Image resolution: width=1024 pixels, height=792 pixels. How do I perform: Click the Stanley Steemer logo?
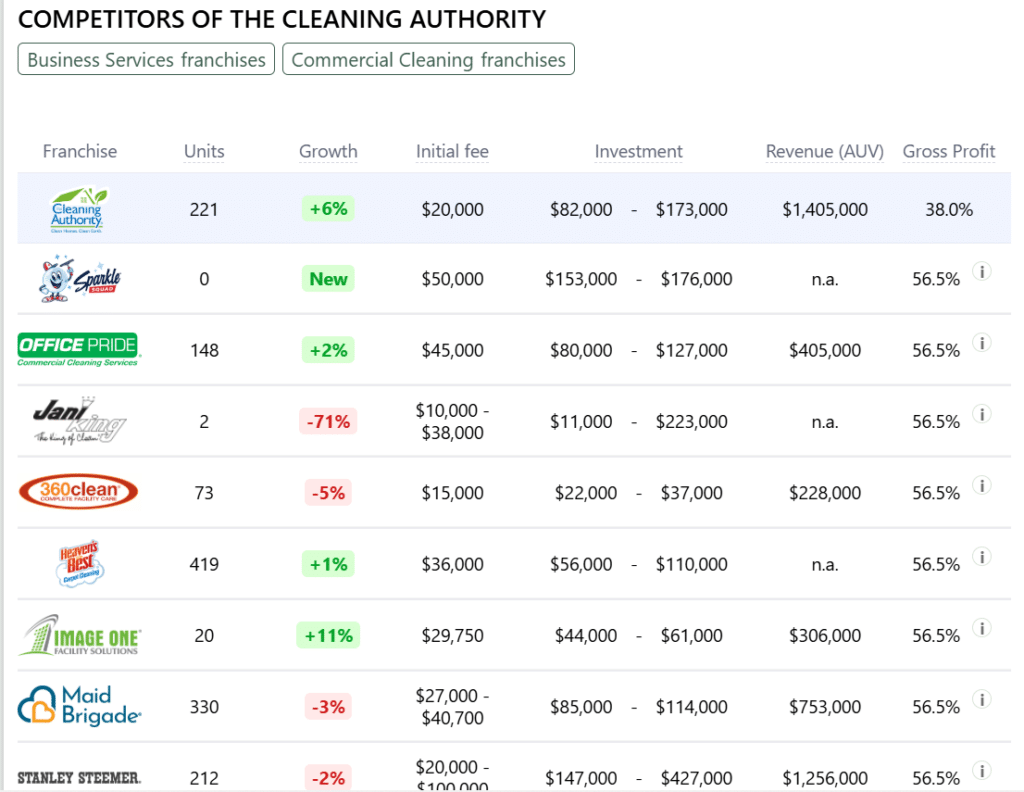[x=78, y=778]
